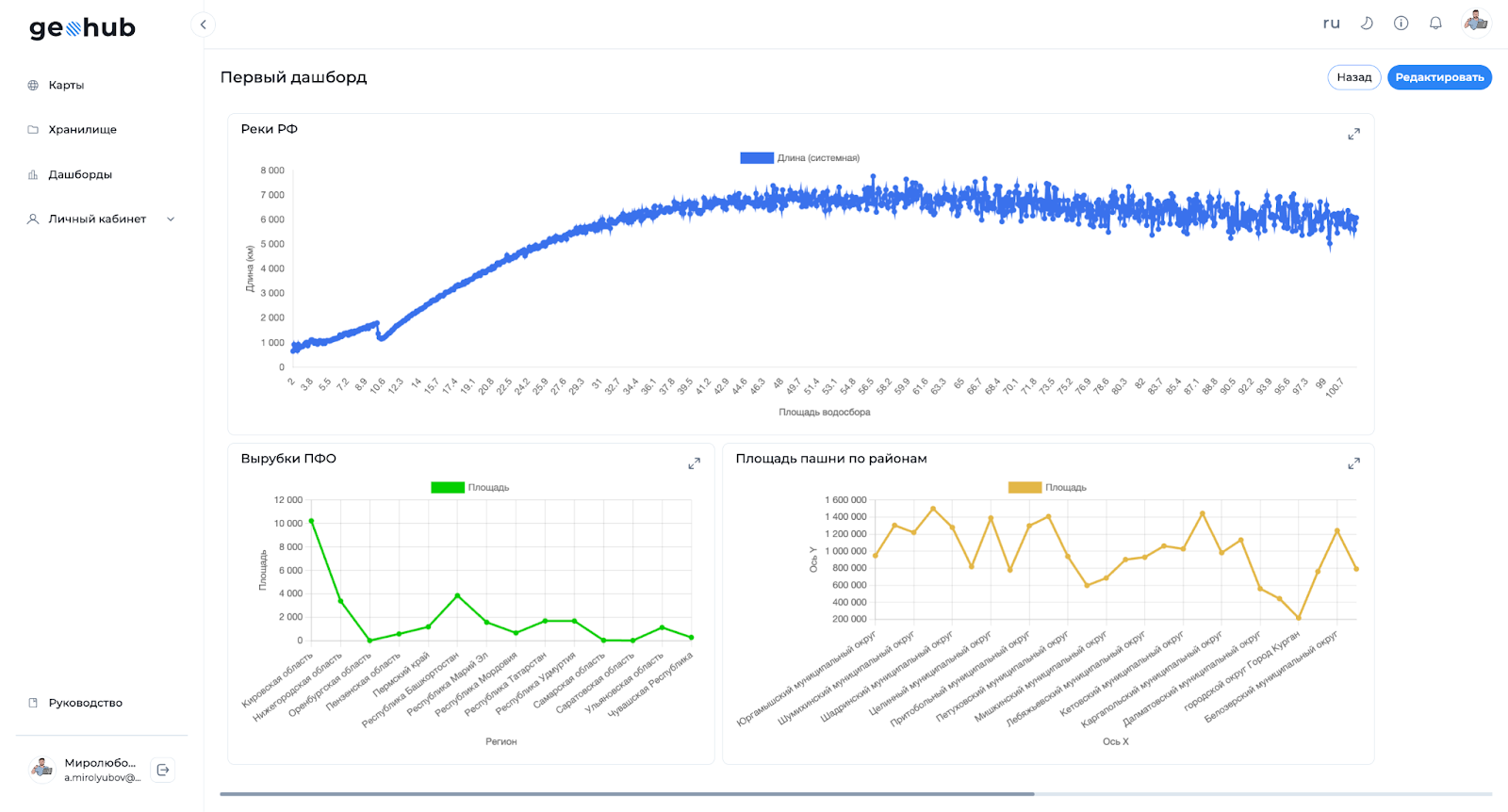Click the Первый дашборд title
The height and width of the screenshot is (812, 1508).
[x=293, y=77]
